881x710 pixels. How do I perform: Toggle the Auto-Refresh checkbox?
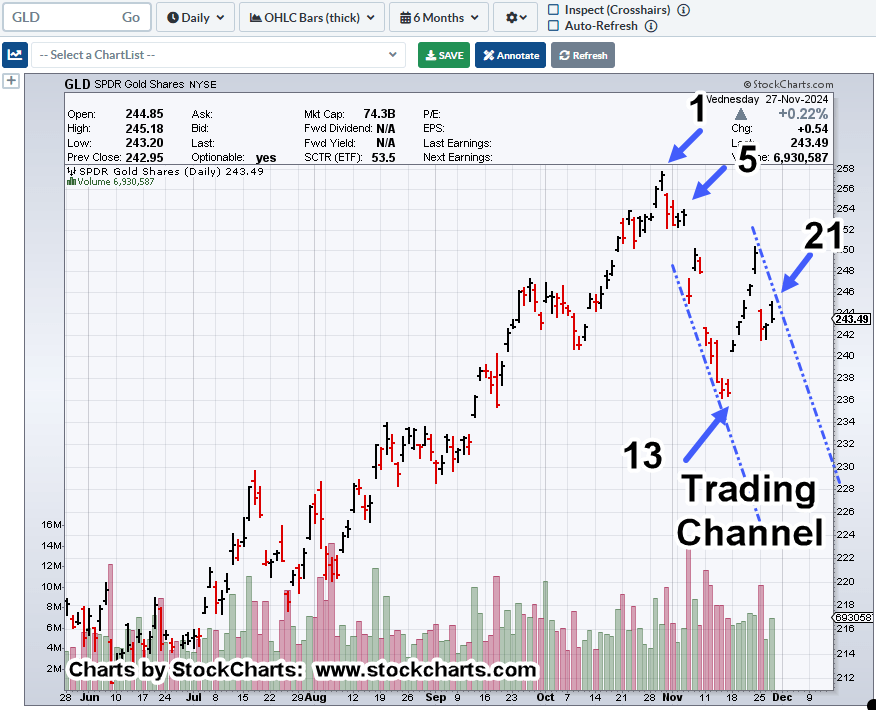pos(555,26)
